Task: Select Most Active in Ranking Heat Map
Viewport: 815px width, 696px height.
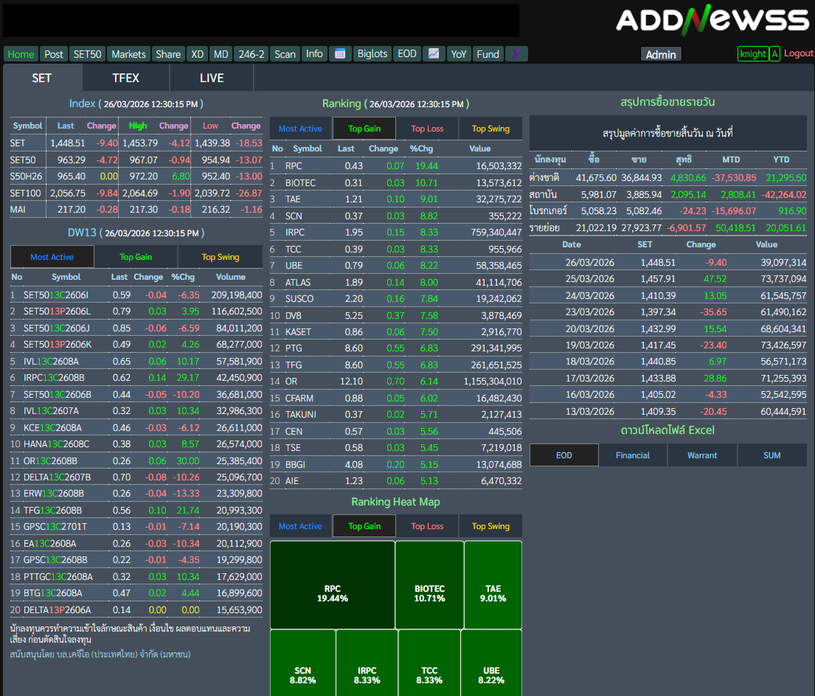Action: click(300, 526)
